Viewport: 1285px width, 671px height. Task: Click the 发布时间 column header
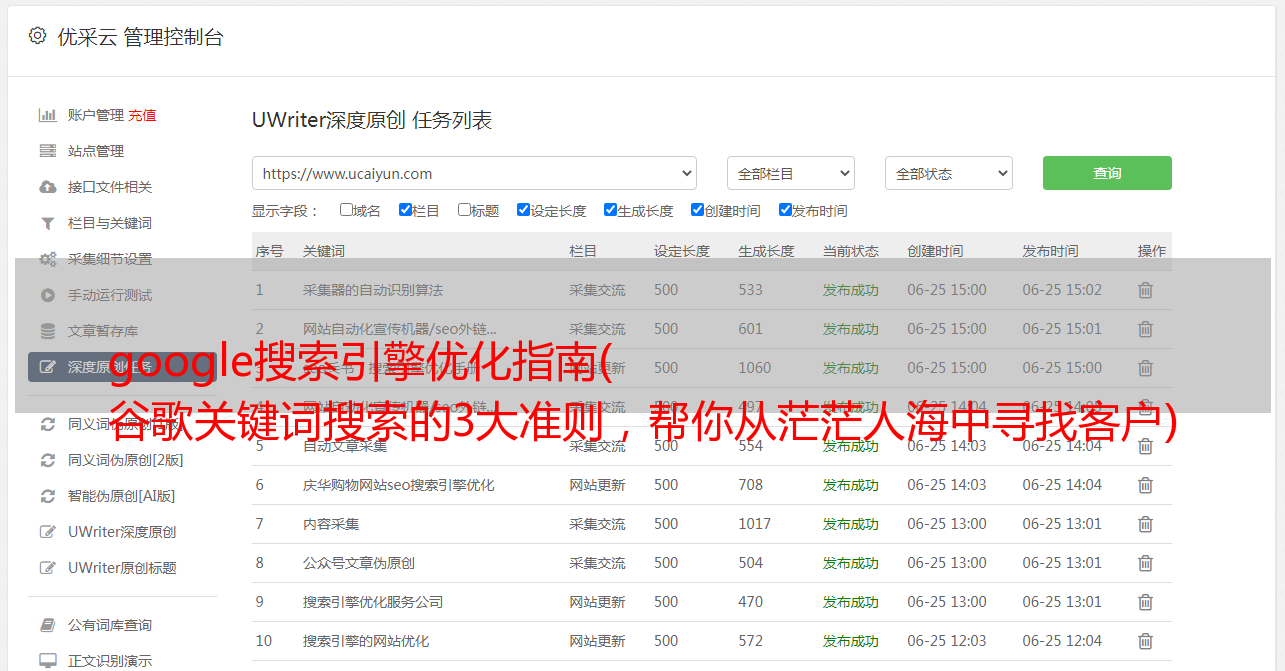click(1050, 251)
